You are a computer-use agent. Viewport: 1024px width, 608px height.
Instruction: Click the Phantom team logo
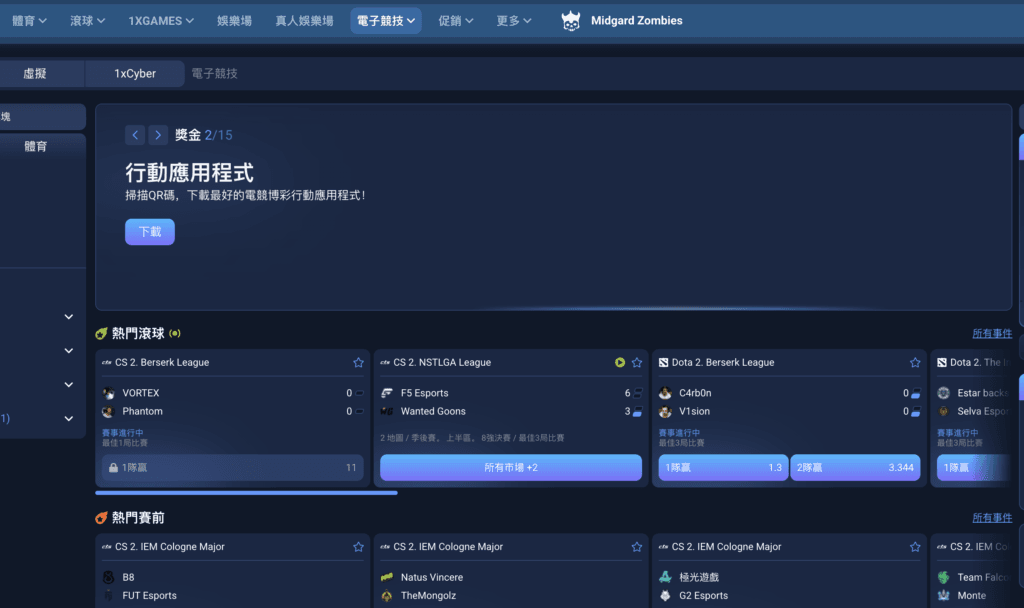109,411
